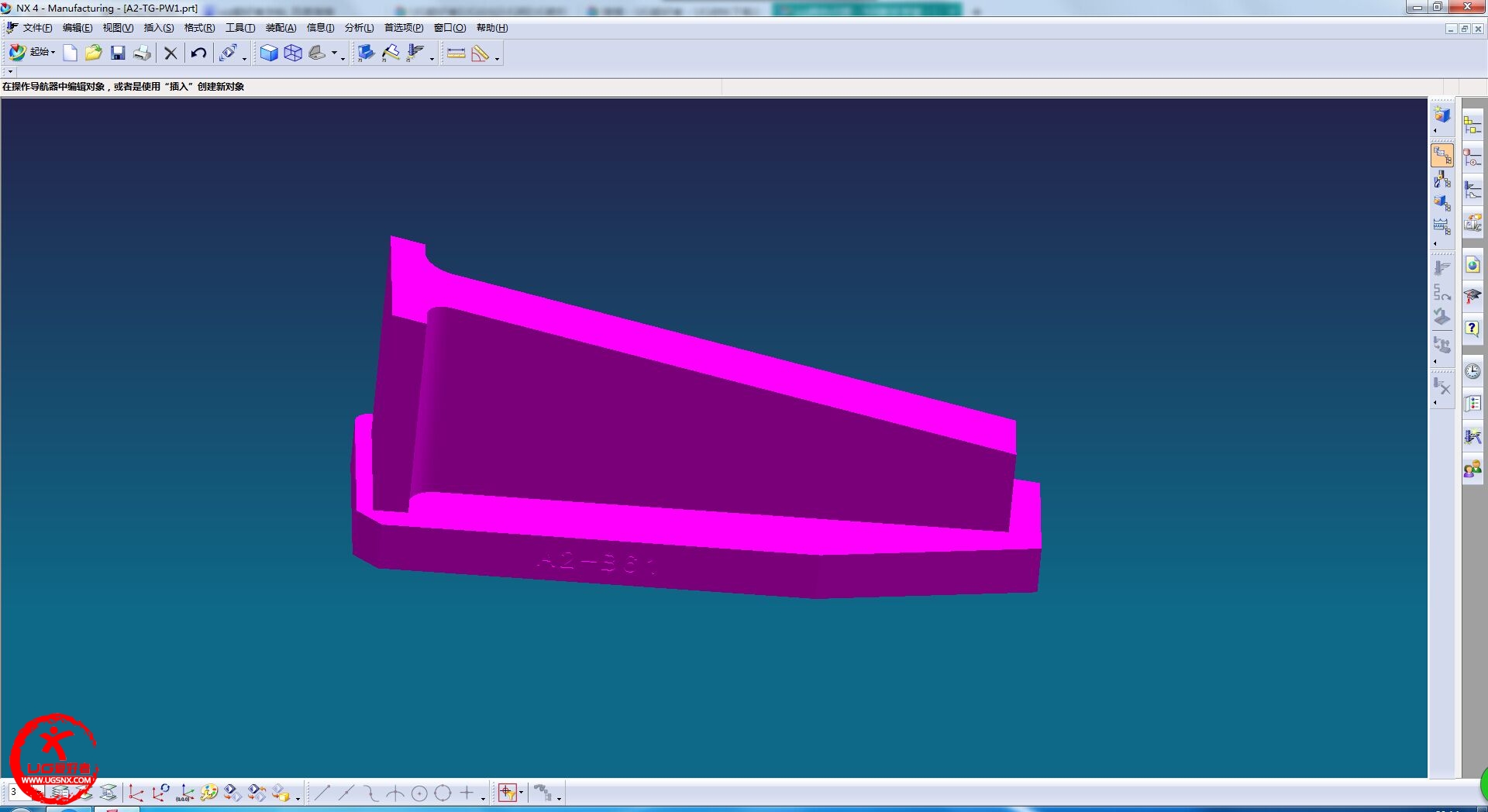Open 信息(I) menu
Viewport: 1488px width, 812px height.
320,28
